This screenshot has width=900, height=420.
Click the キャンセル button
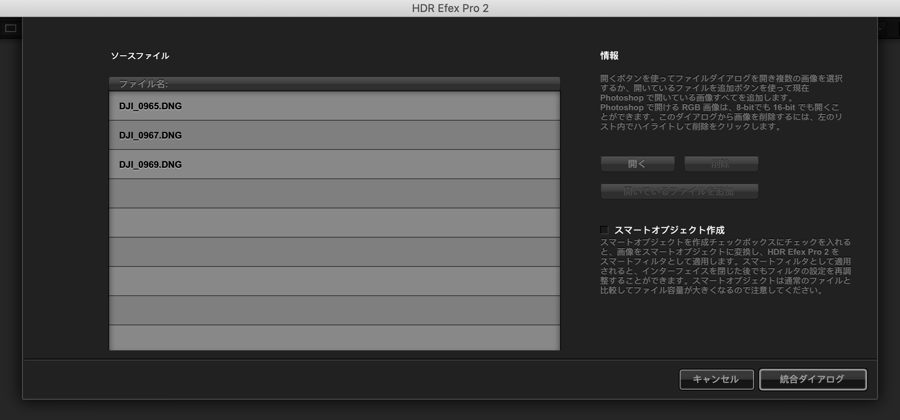coord(716,379)
